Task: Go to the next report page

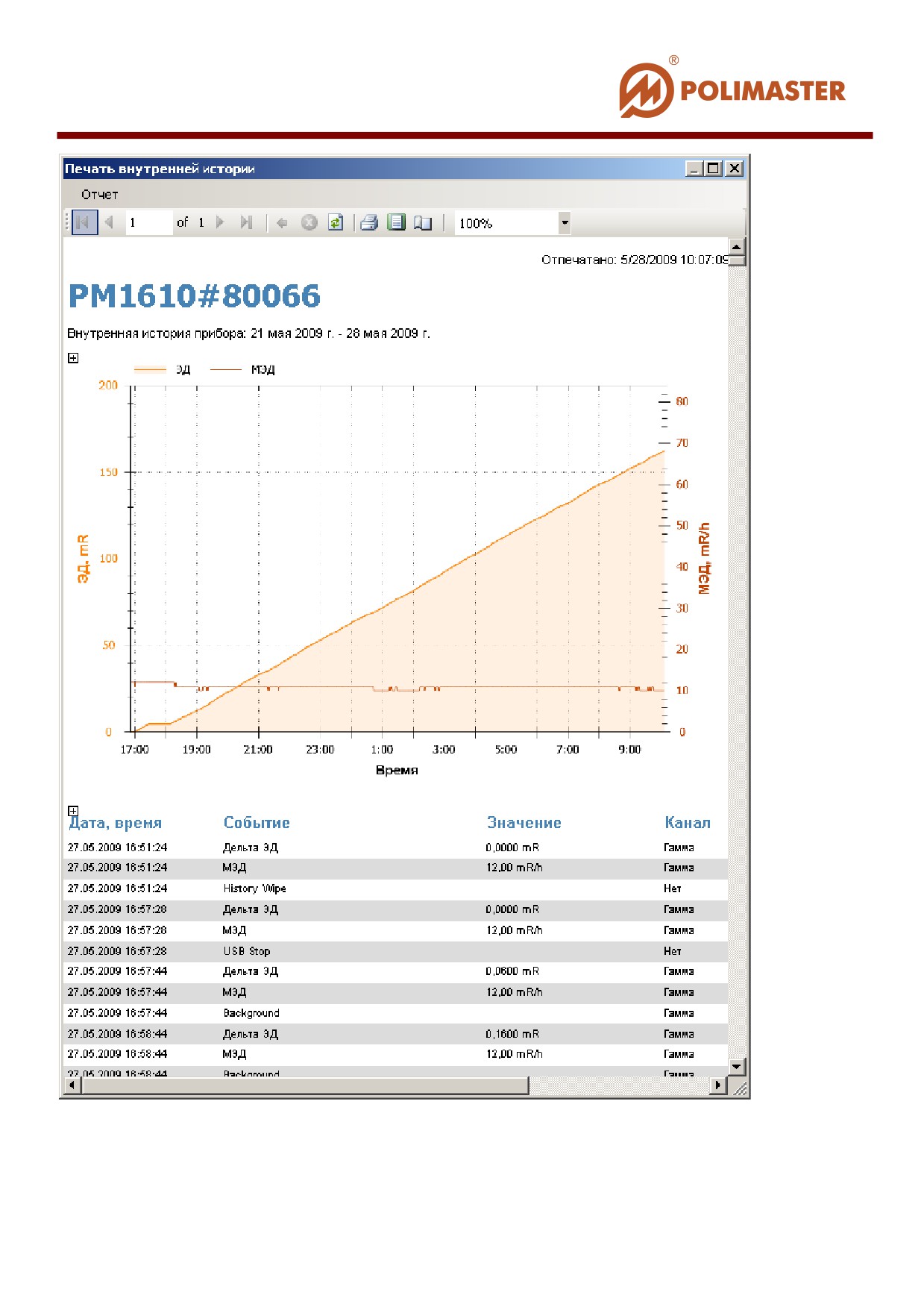Action: pos(220,222)
